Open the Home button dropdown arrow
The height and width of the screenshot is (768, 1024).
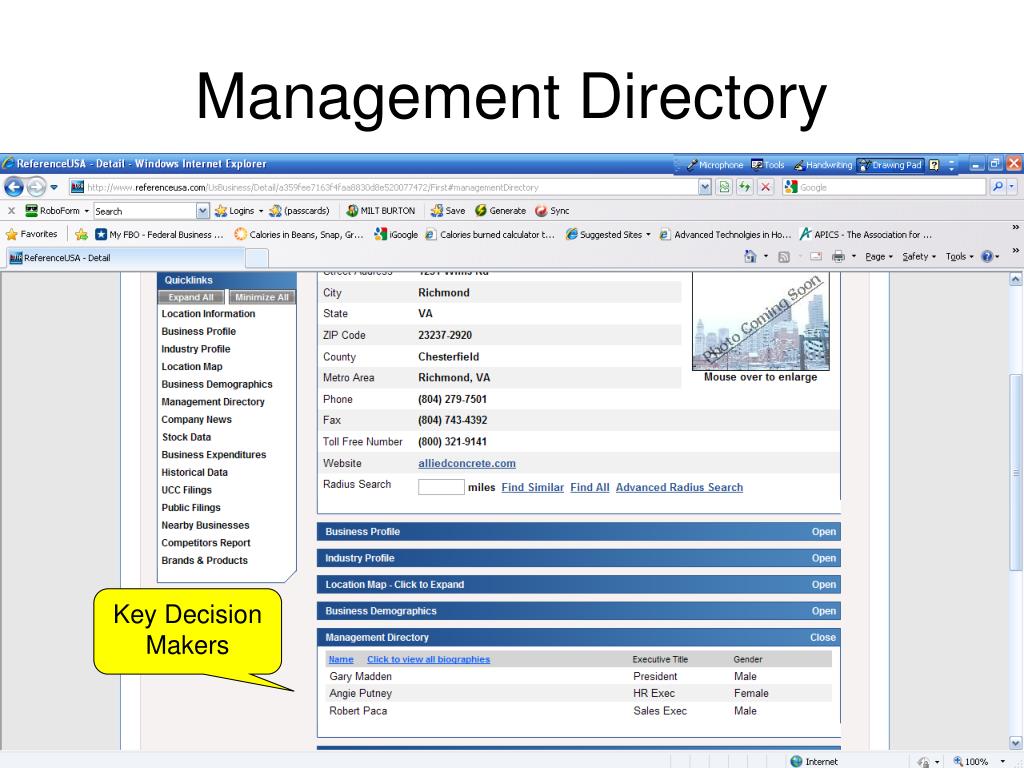pyautogui.click(x=765, y=257)
